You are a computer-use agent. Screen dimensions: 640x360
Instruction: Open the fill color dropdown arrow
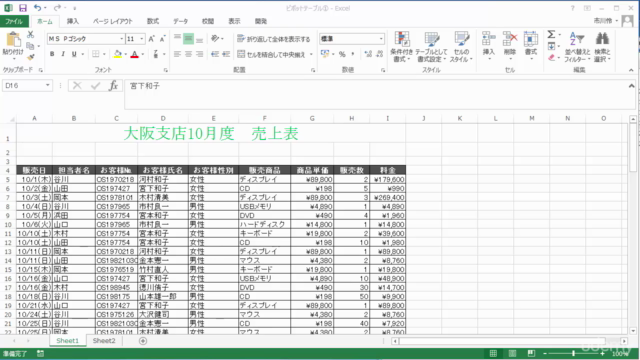pos(126,54)
